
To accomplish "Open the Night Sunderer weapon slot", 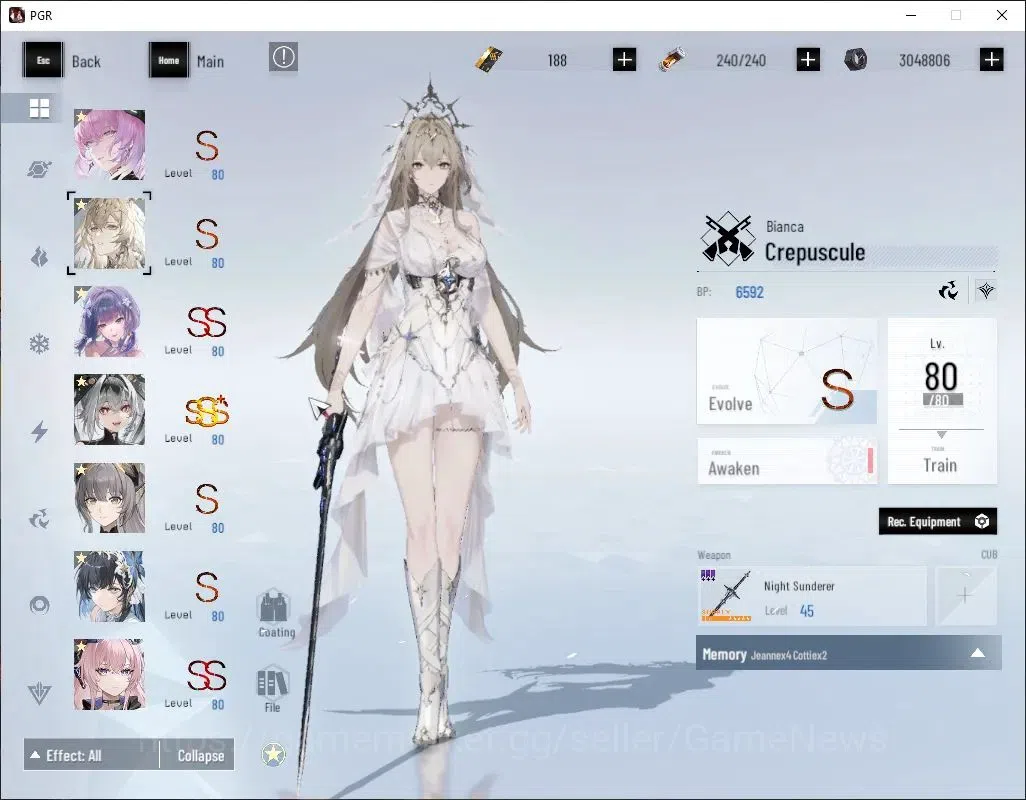I will tap(812, 596).
